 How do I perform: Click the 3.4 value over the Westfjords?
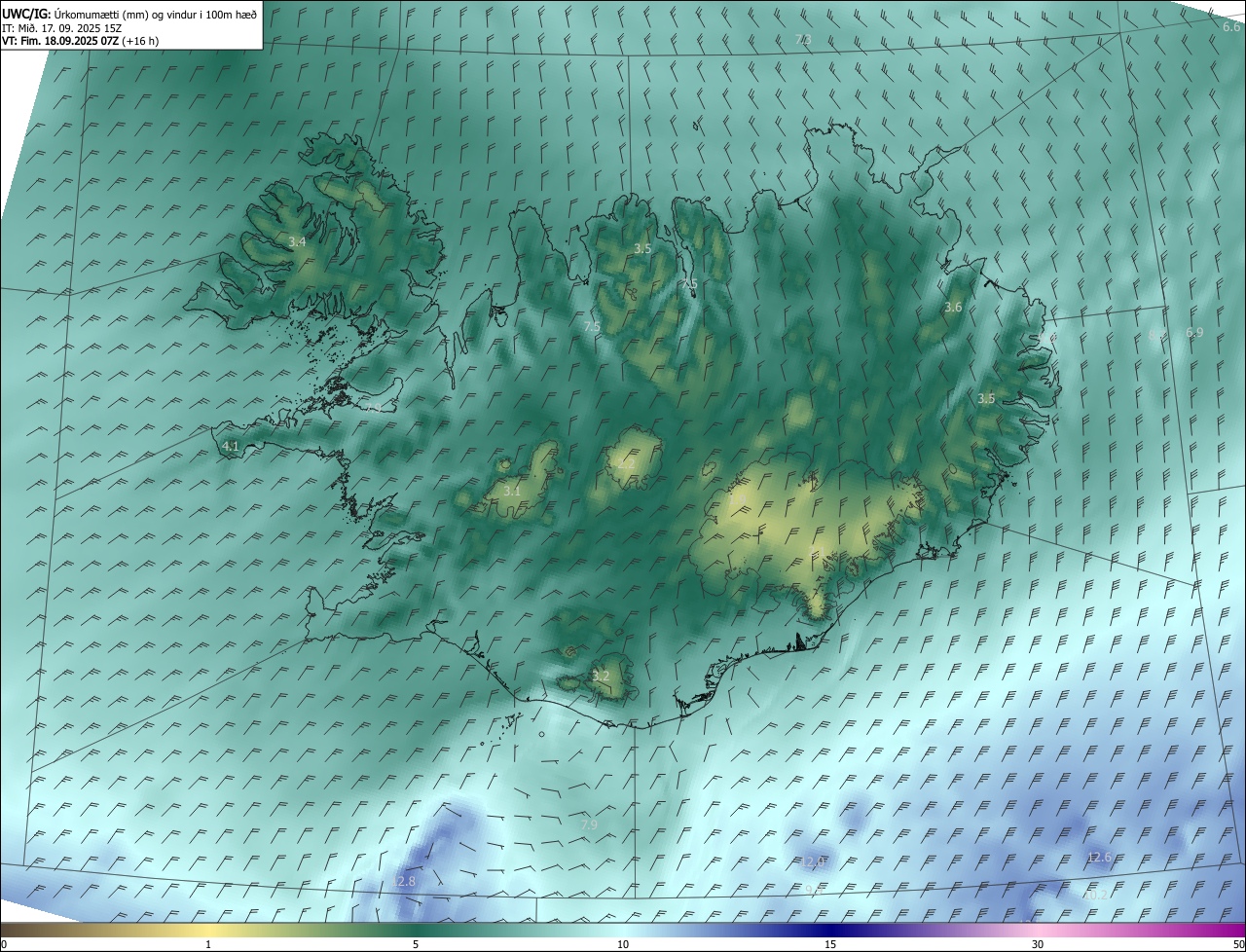click(x=297, y=241)
